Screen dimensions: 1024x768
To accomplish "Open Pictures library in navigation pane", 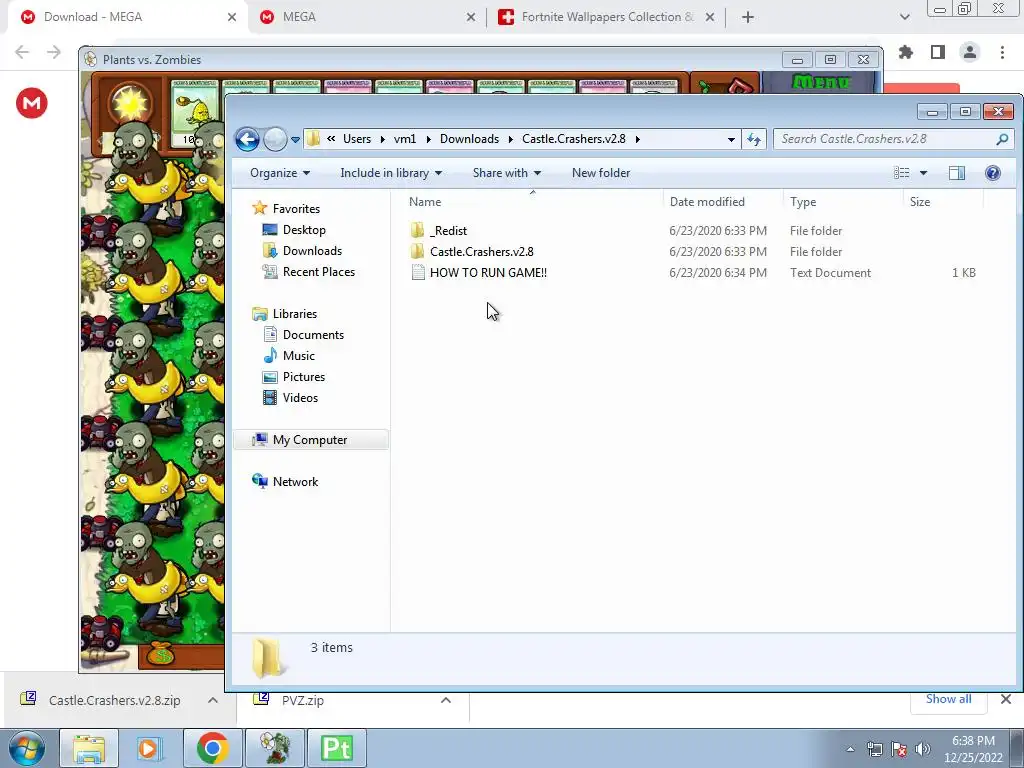I will point(304,377).
